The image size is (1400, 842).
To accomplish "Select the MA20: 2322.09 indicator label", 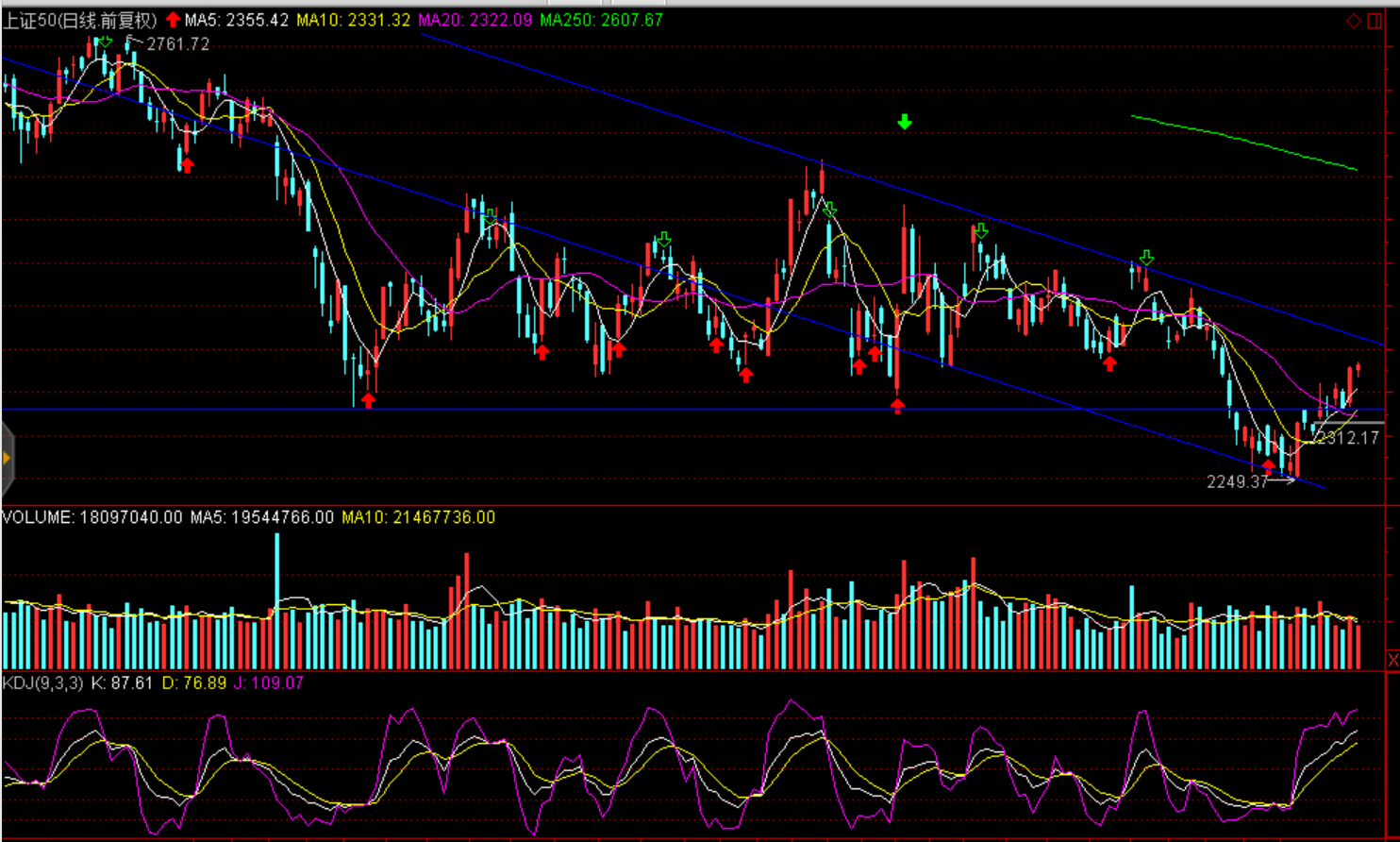I will pyautogui.click(x=475, y=20).
